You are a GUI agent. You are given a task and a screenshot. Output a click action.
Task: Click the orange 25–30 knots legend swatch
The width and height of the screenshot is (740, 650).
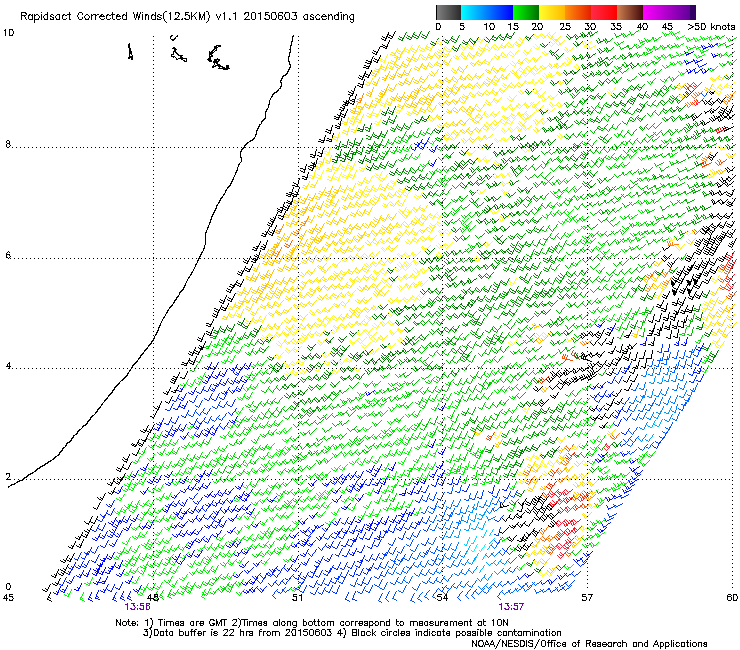578,12
